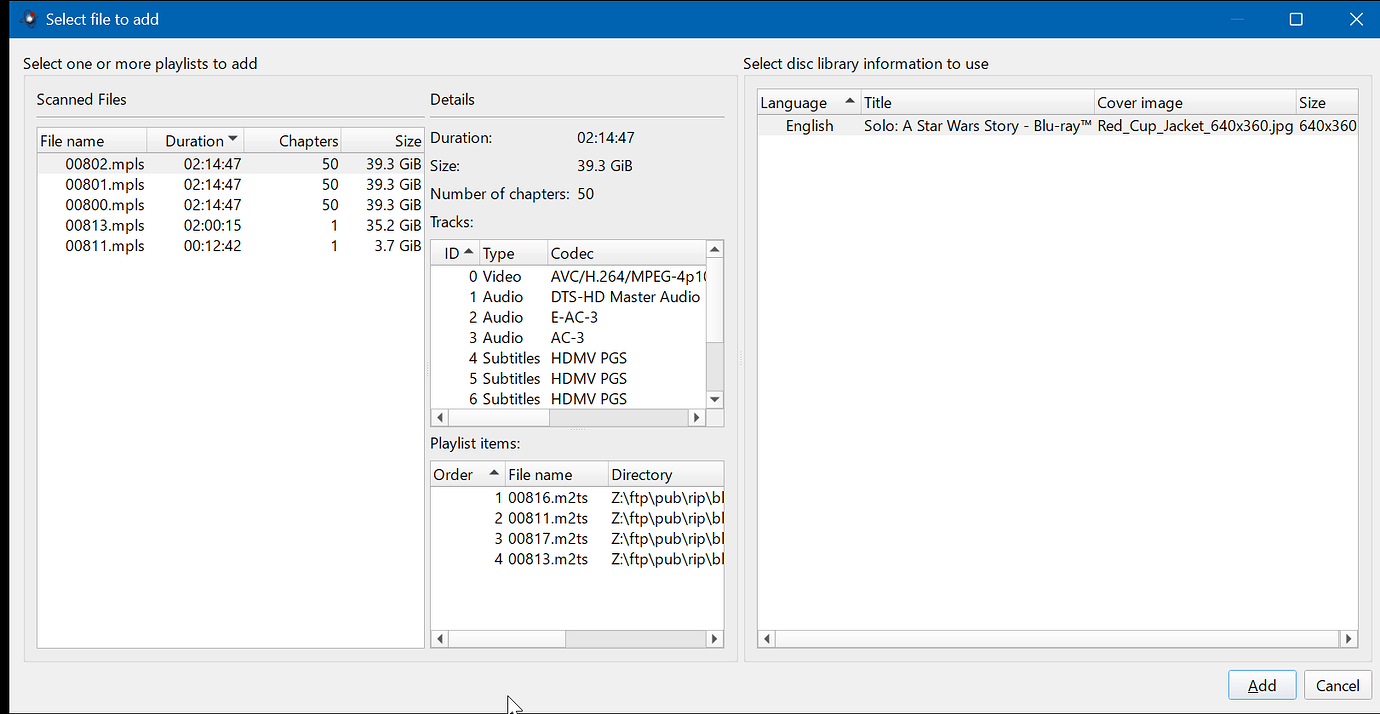1380x714 pixels.
Task: Sort tracks by ID column header
Action: [452, 254]
